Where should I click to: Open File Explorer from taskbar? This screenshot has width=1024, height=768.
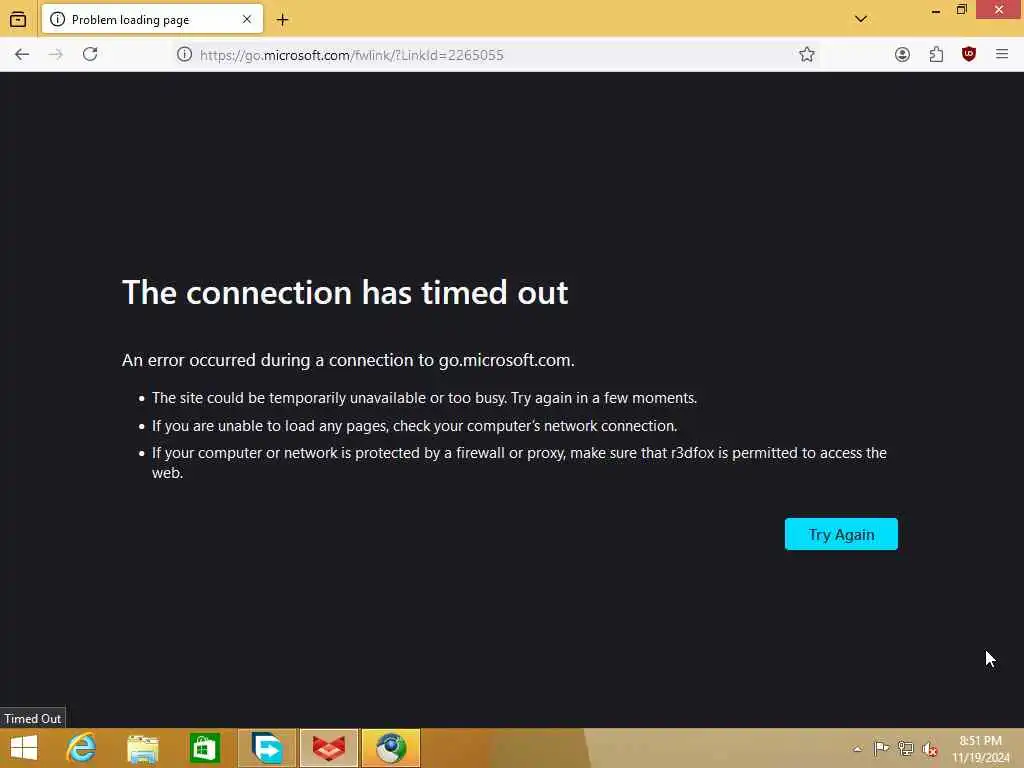coord(143,748)
